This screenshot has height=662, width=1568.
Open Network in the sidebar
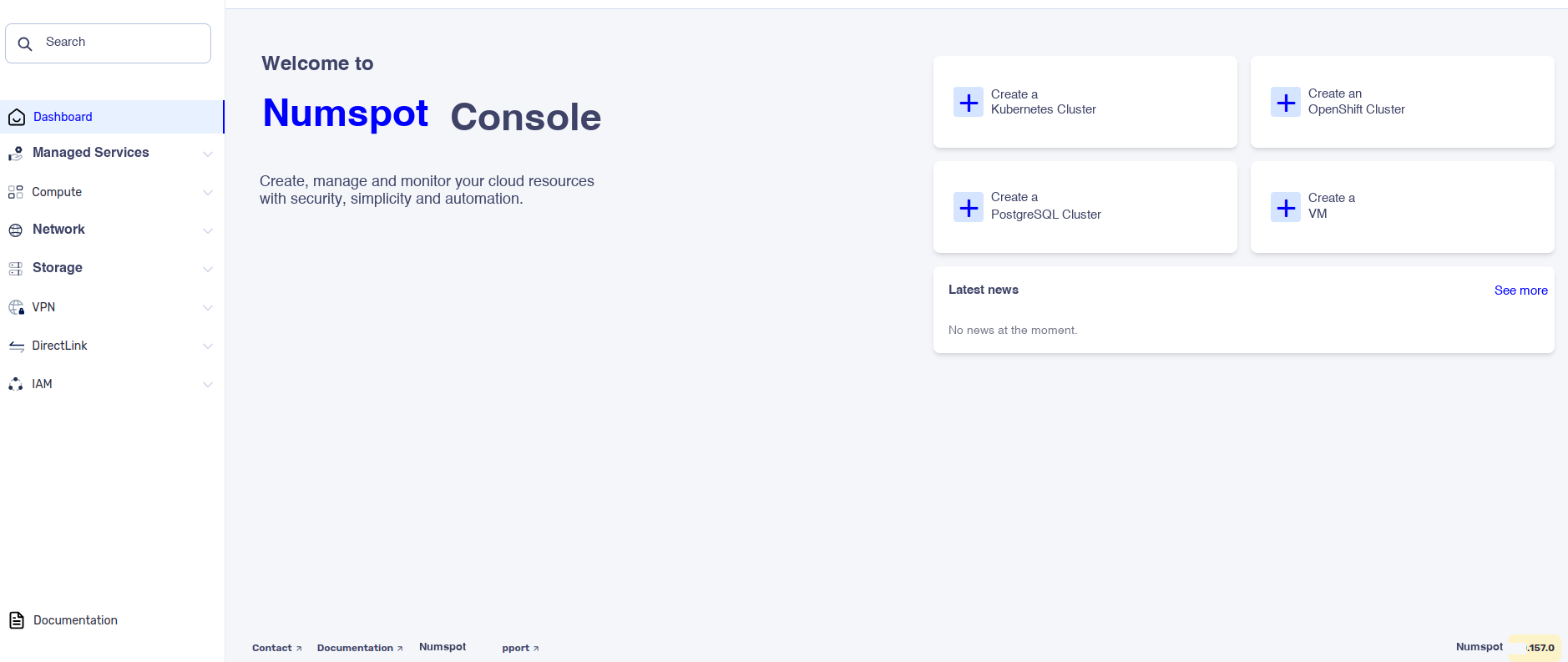(112, 230)
